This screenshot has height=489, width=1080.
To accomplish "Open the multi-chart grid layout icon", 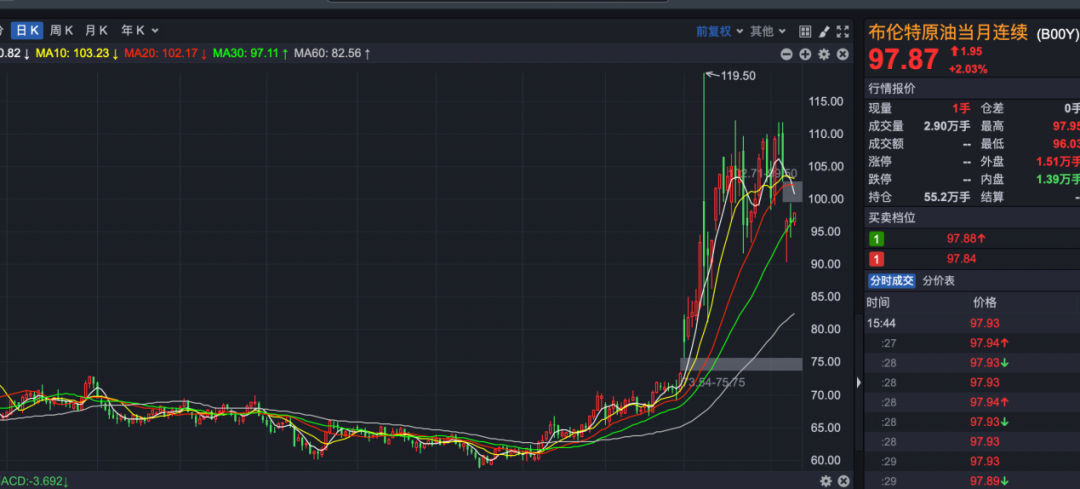I will click(x=804, y=31).
